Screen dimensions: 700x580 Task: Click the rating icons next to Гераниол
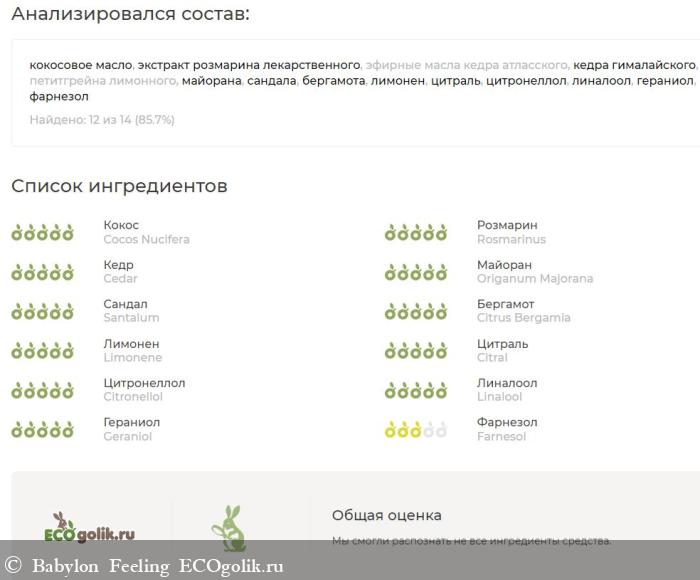point(42,430)
